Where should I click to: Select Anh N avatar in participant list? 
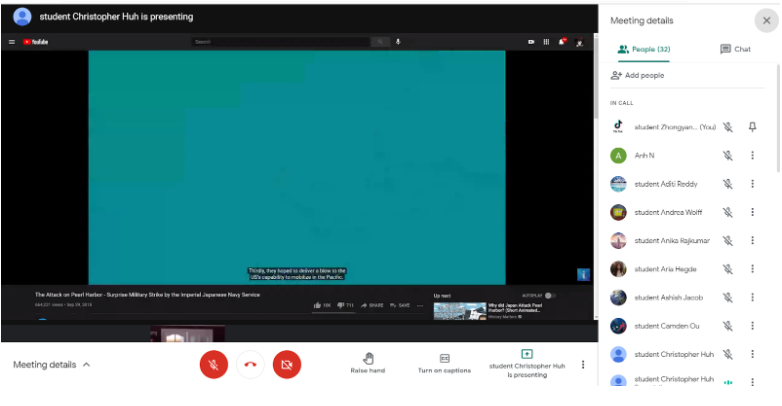click(618, 156)
